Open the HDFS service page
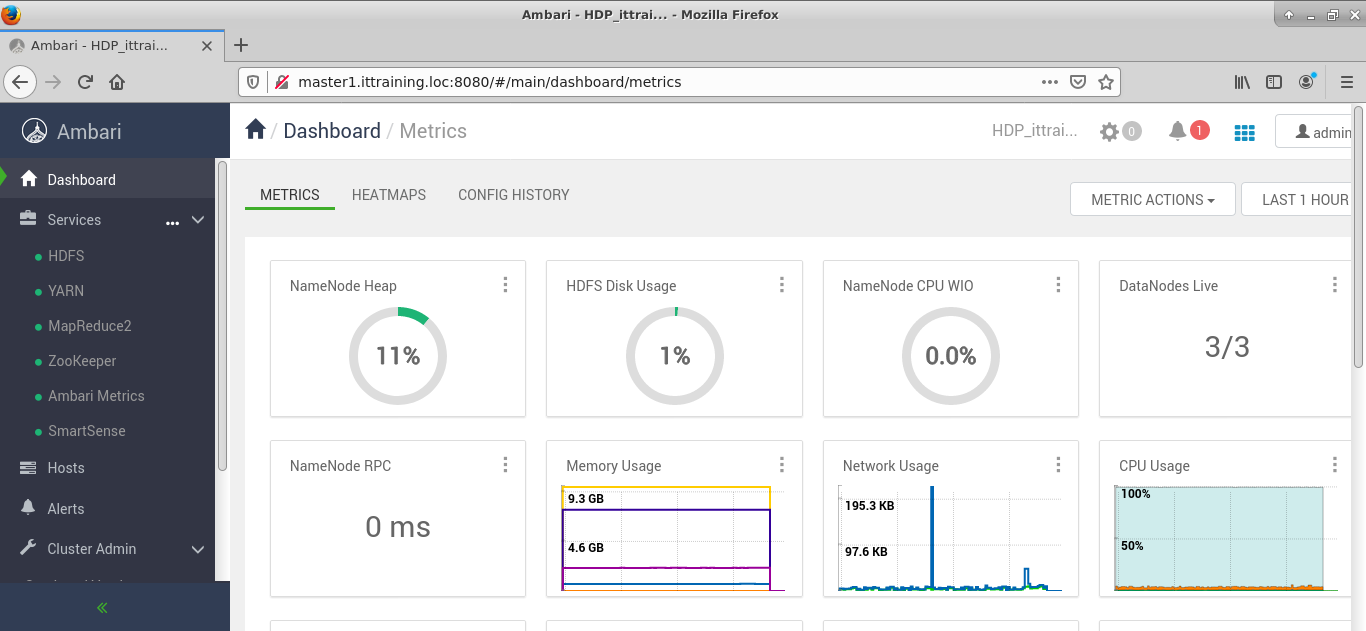1366x631 pixels. pyautogui.click(x=66, y=256)
